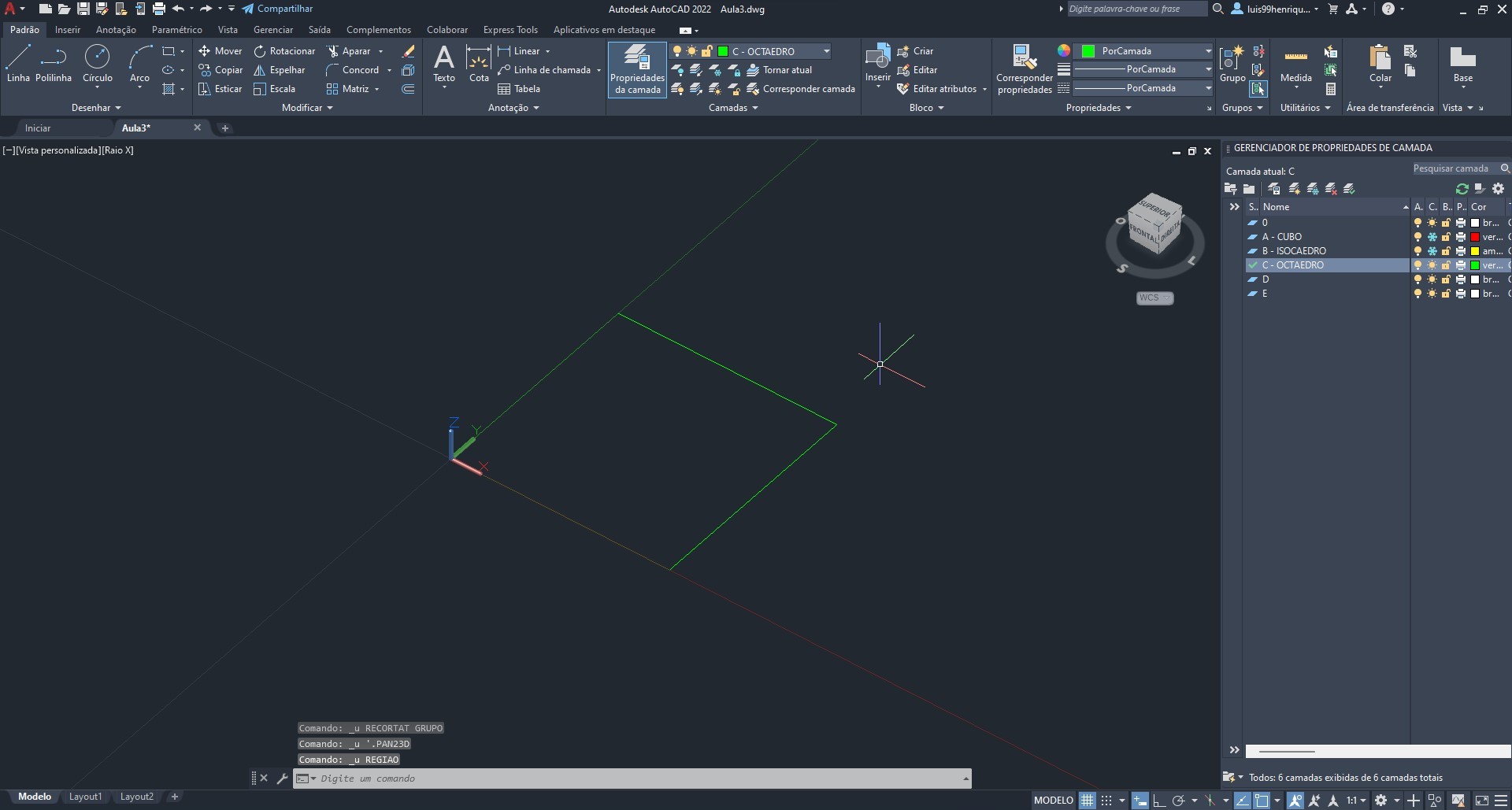Toggle on/off lightbulb for layer 0
The width and height of the screenshot is (1512, 810).
click(x=1417, y=223)
